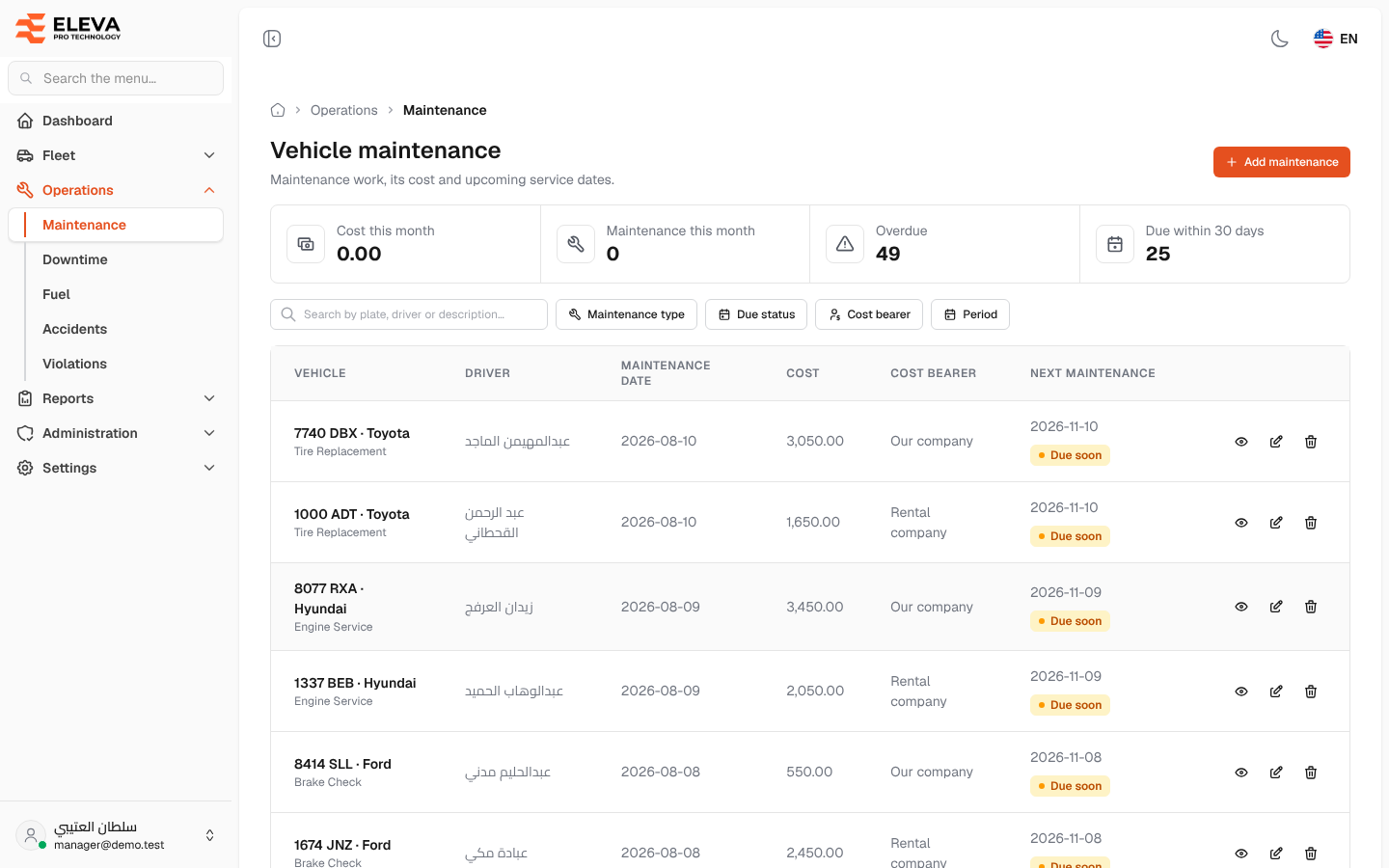Expand the Settings menu chevron

pyautogui.click(x=209, y=468)
